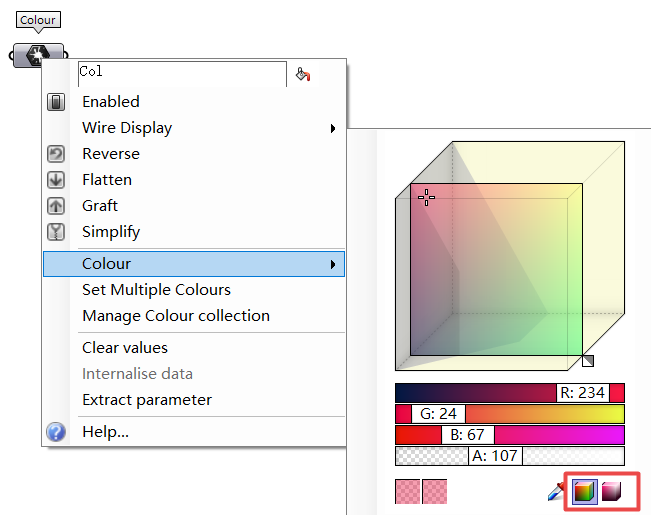
Task: Click the Help question mark icon
Action: [56, 432]
